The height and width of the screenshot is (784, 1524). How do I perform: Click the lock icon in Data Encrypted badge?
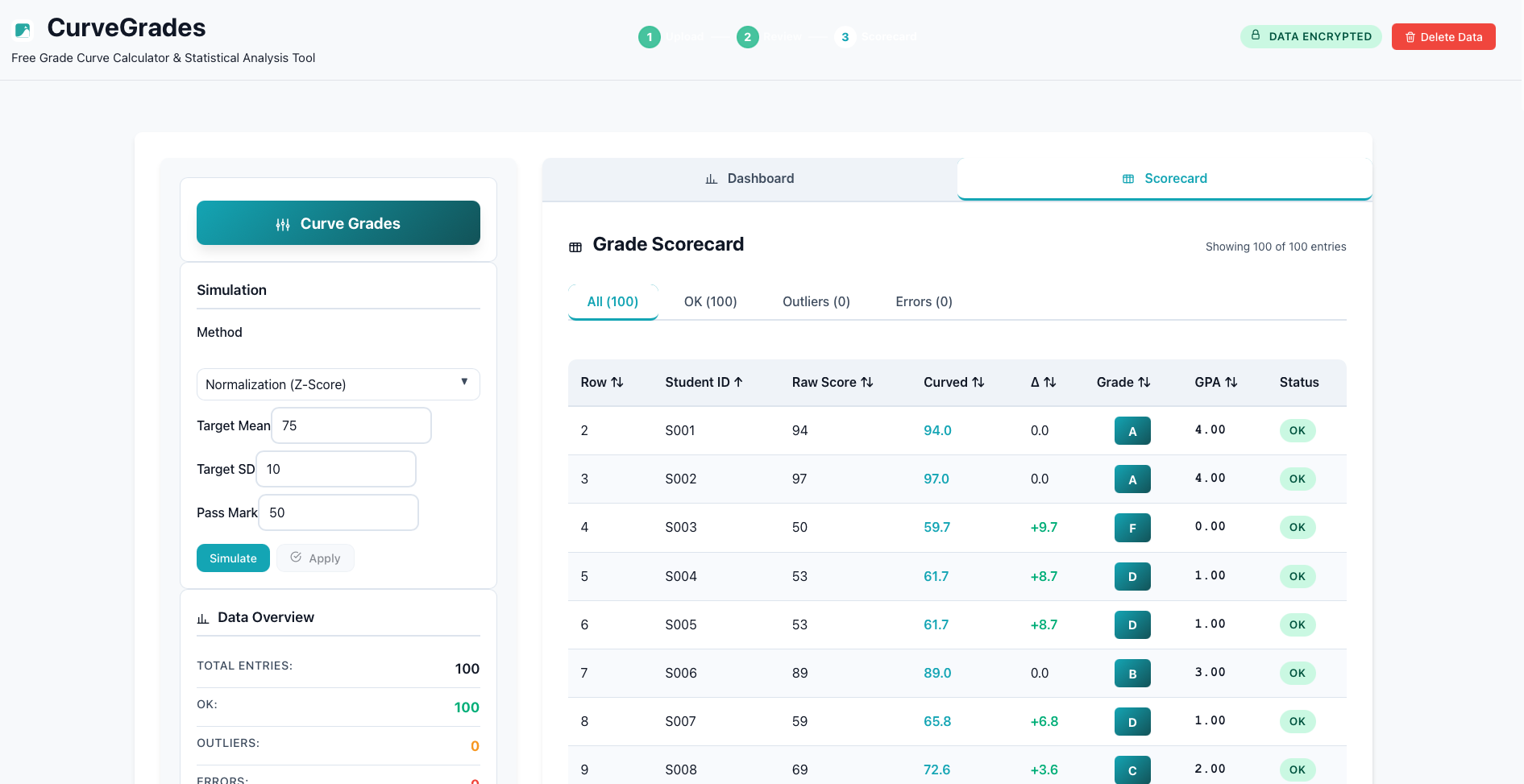point(1255,36)
